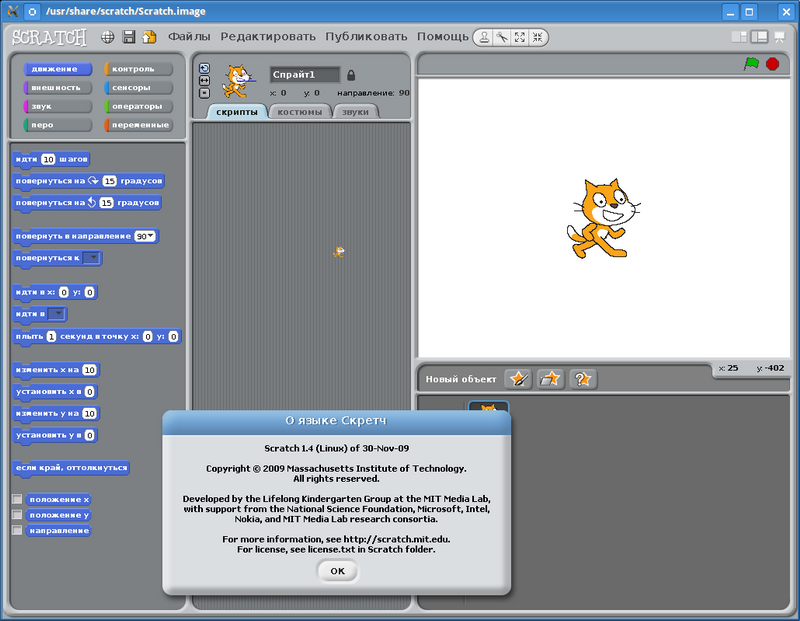This screenshot has width=800, height=621.
Task: Select the can-rotate style button
Action: click(x=204, y=68)
